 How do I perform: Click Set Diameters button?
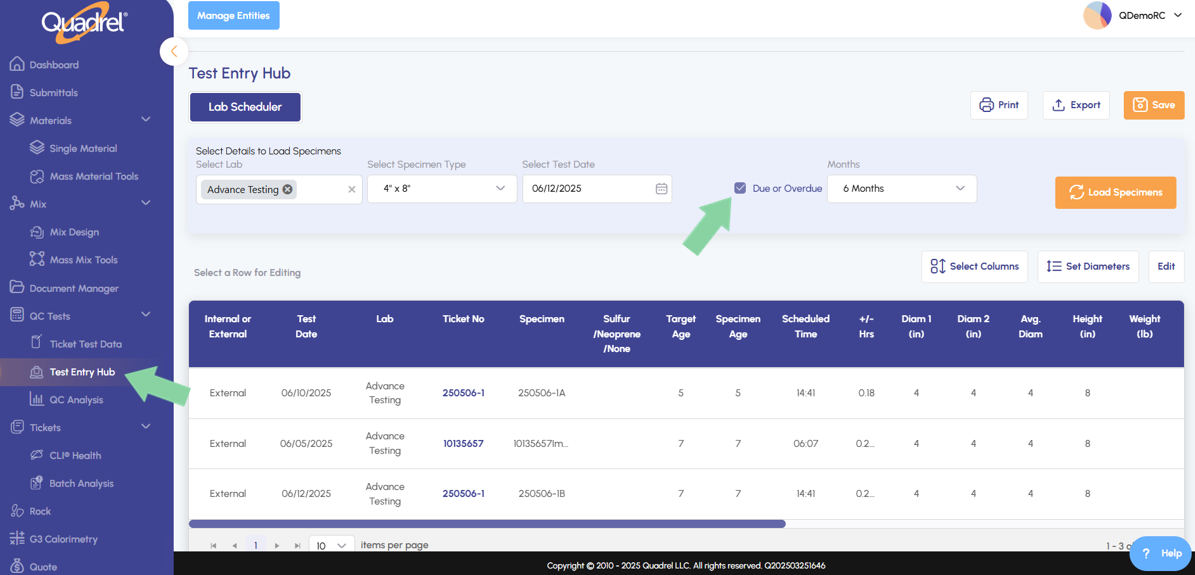(x=1087, y=267)
